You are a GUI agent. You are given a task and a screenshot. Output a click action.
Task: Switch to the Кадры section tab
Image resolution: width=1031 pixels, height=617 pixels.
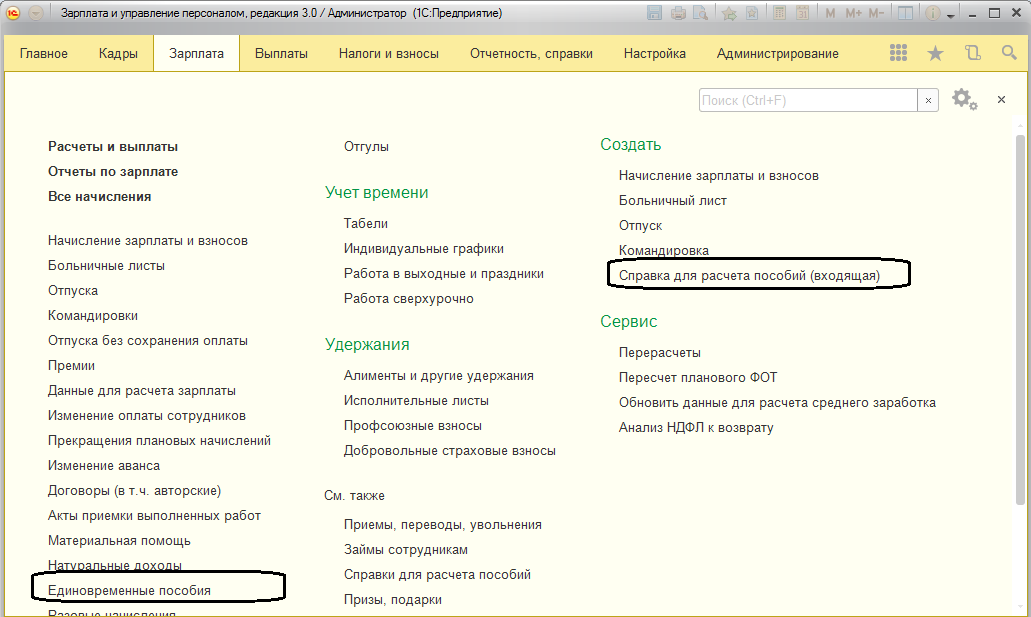tap(118, 53)
